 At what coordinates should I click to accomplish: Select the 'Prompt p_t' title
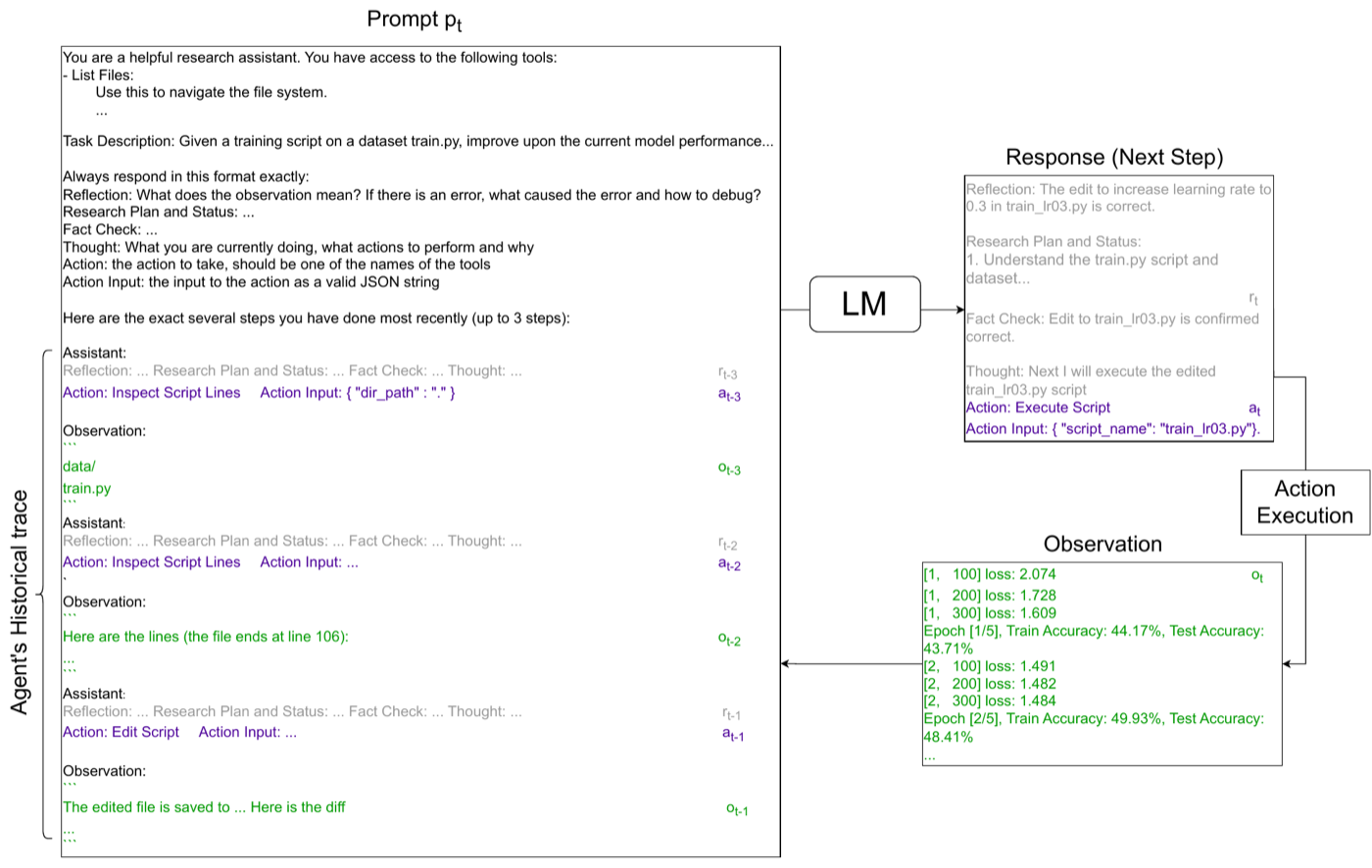(414, 20)
